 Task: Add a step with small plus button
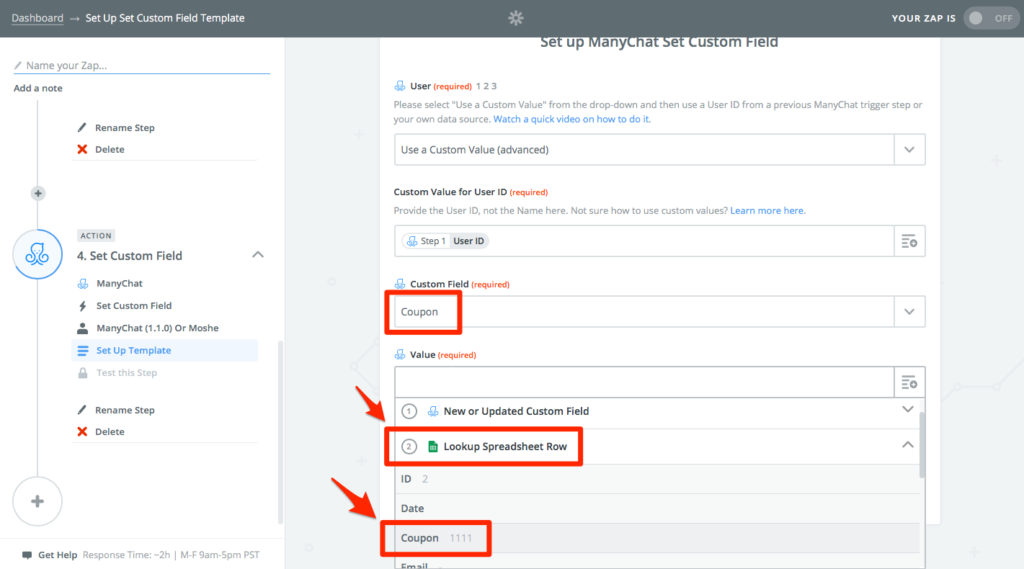(38, 193)
